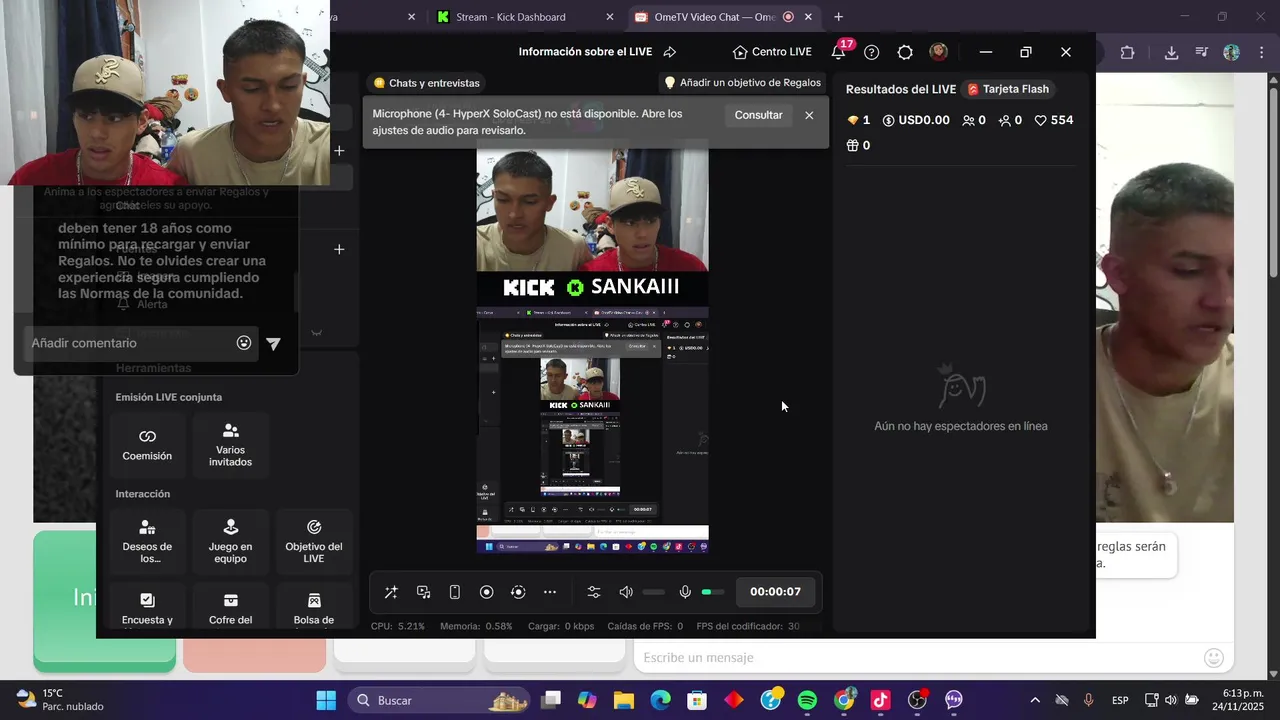Open Centro LIVE
Image resolution: width=1280 pixels, height=720 pixels.
point(772,52)
